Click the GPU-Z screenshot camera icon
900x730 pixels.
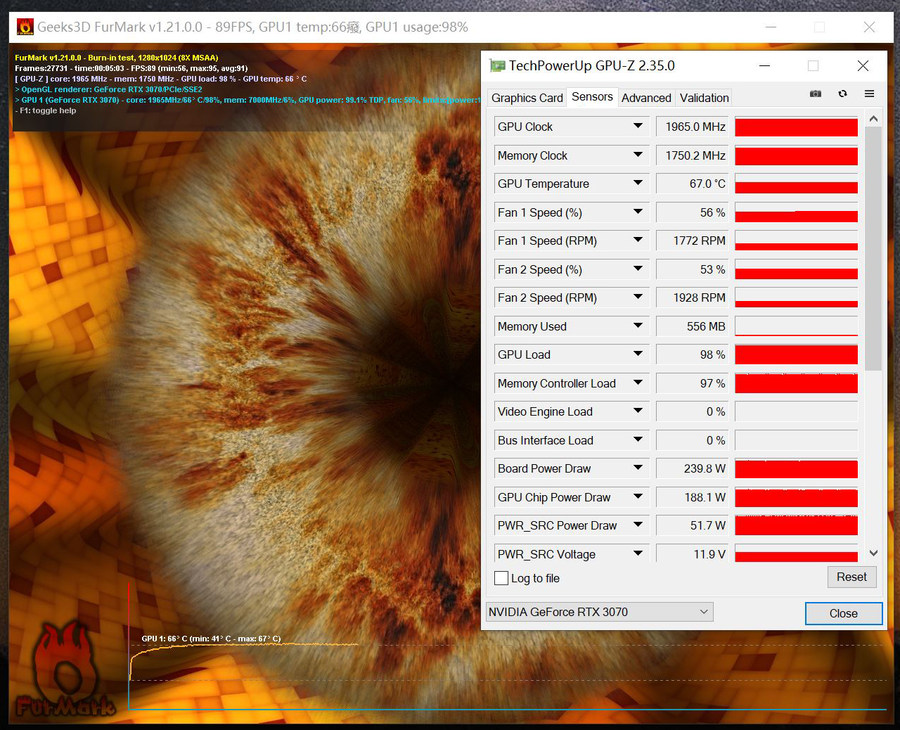(816, 94)
